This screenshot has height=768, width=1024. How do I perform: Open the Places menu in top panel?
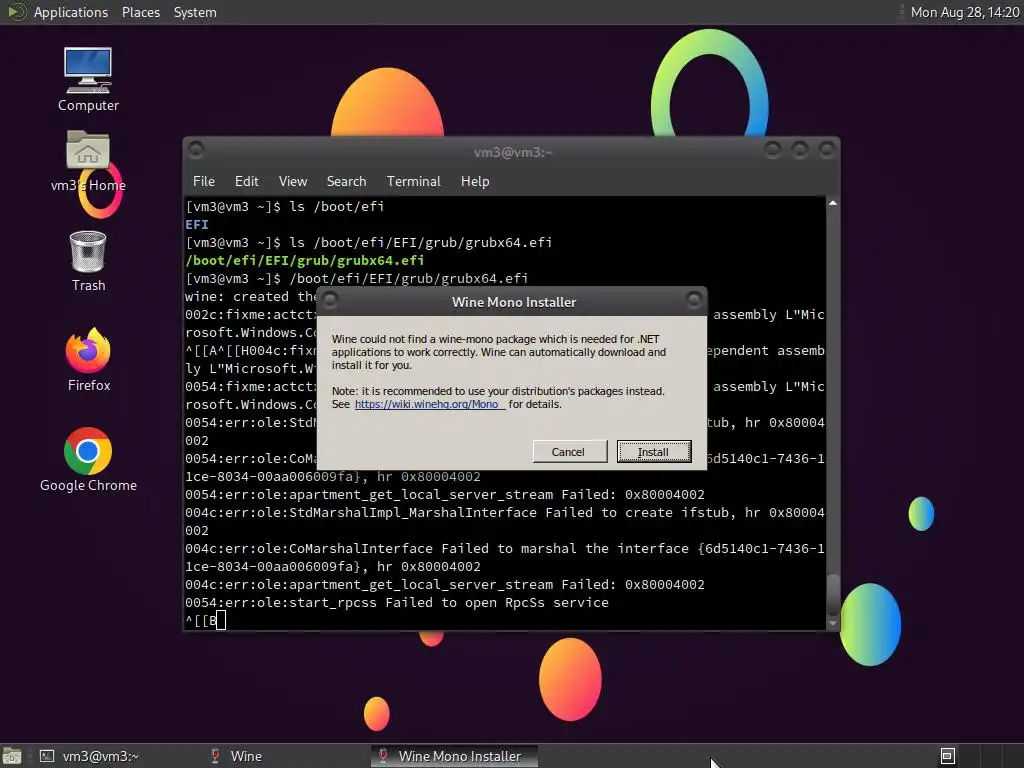click(x=140, y=12)
